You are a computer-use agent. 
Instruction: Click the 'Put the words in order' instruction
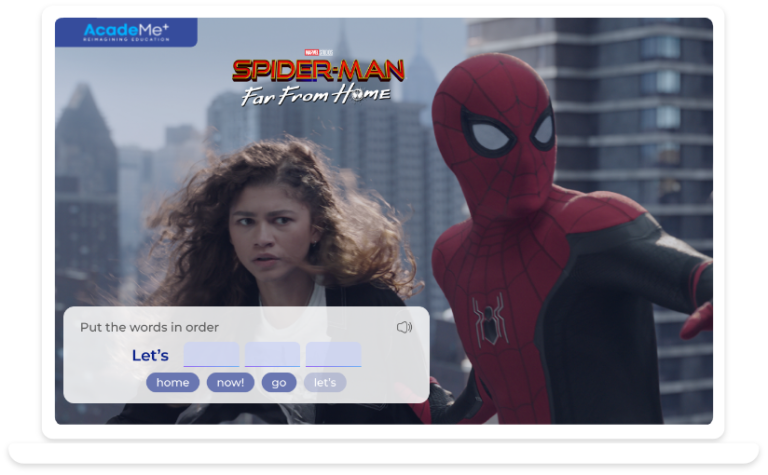coord(149,327)
